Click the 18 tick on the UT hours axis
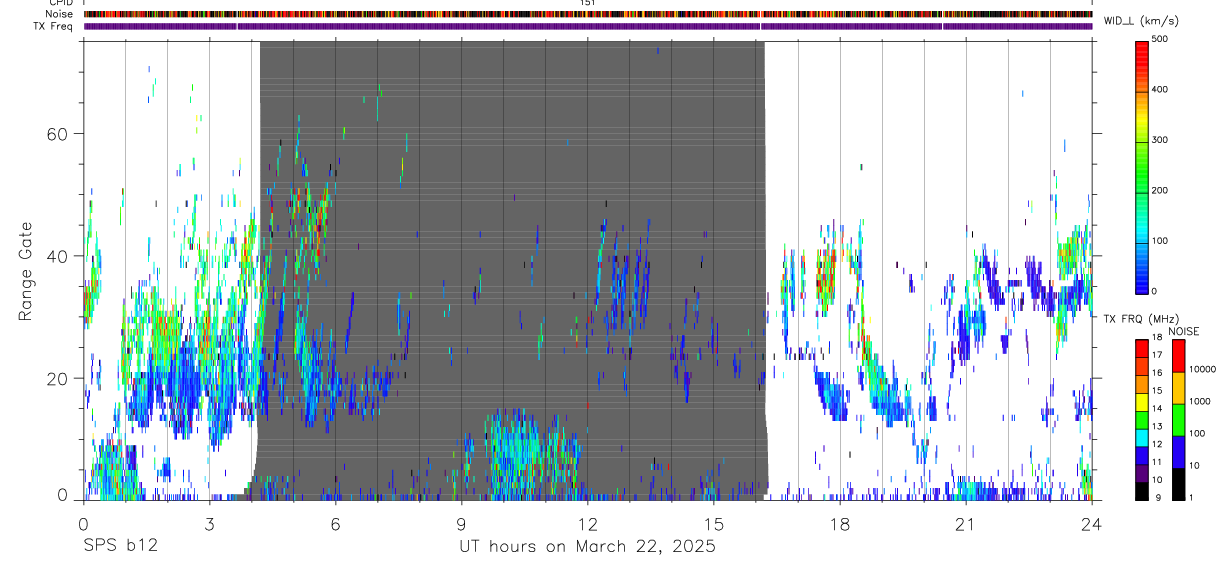The width and height of the screenshot is (1228, 567). 839,523
